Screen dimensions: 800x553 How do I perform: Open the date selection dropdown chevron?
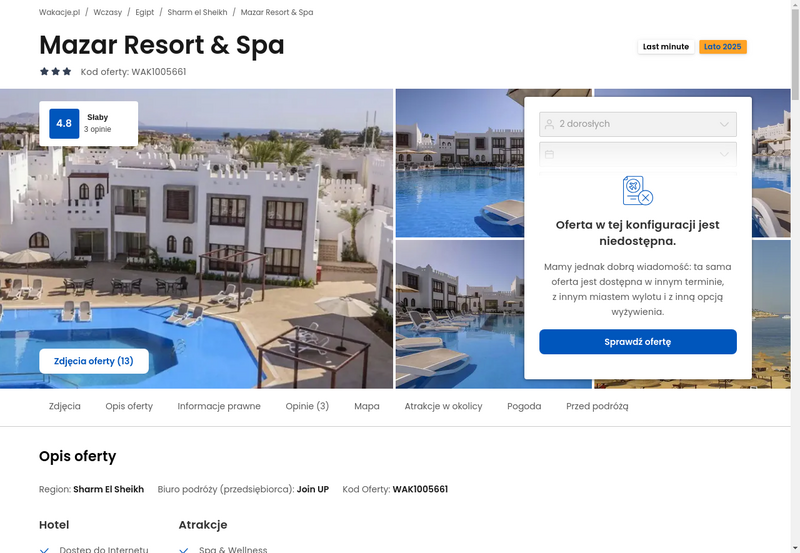click(x=724, y=154)
